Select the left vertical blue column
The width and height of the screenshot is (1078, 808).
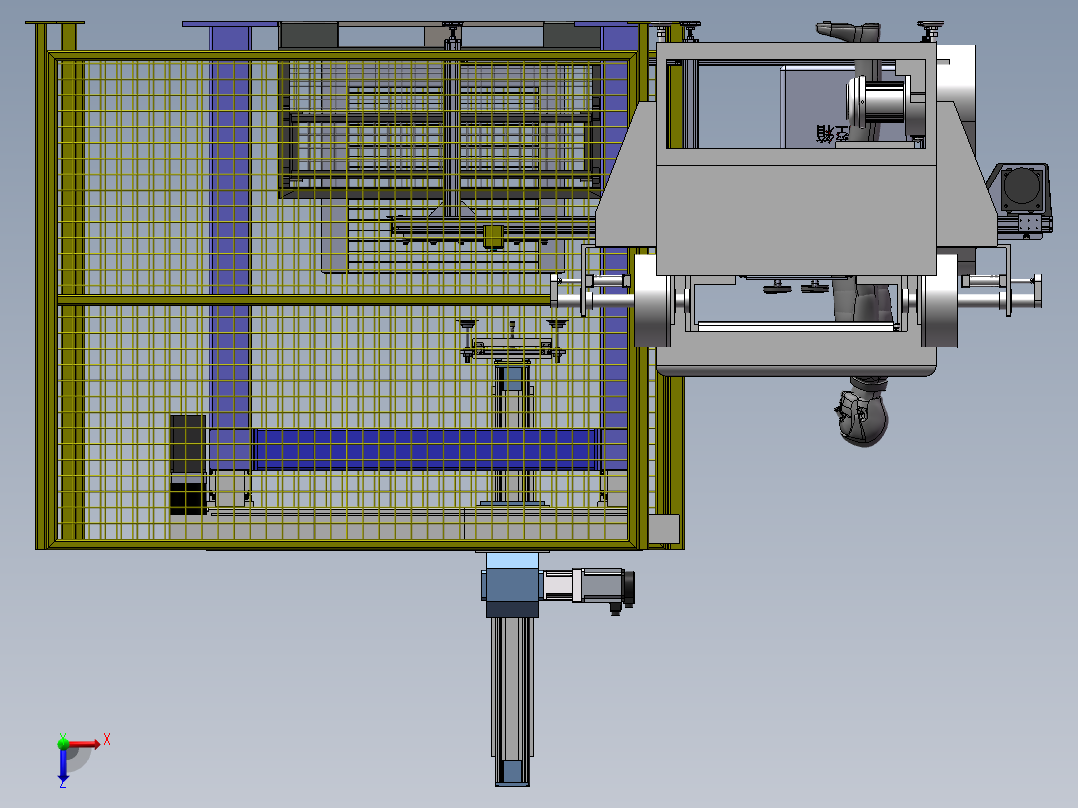(x=230, y=248)
